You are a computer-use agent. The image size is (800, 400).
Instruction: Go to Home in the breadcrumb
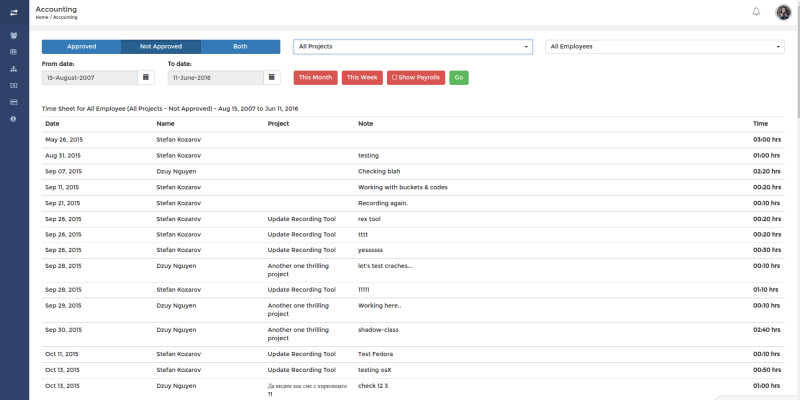click(x=42, y=17)
